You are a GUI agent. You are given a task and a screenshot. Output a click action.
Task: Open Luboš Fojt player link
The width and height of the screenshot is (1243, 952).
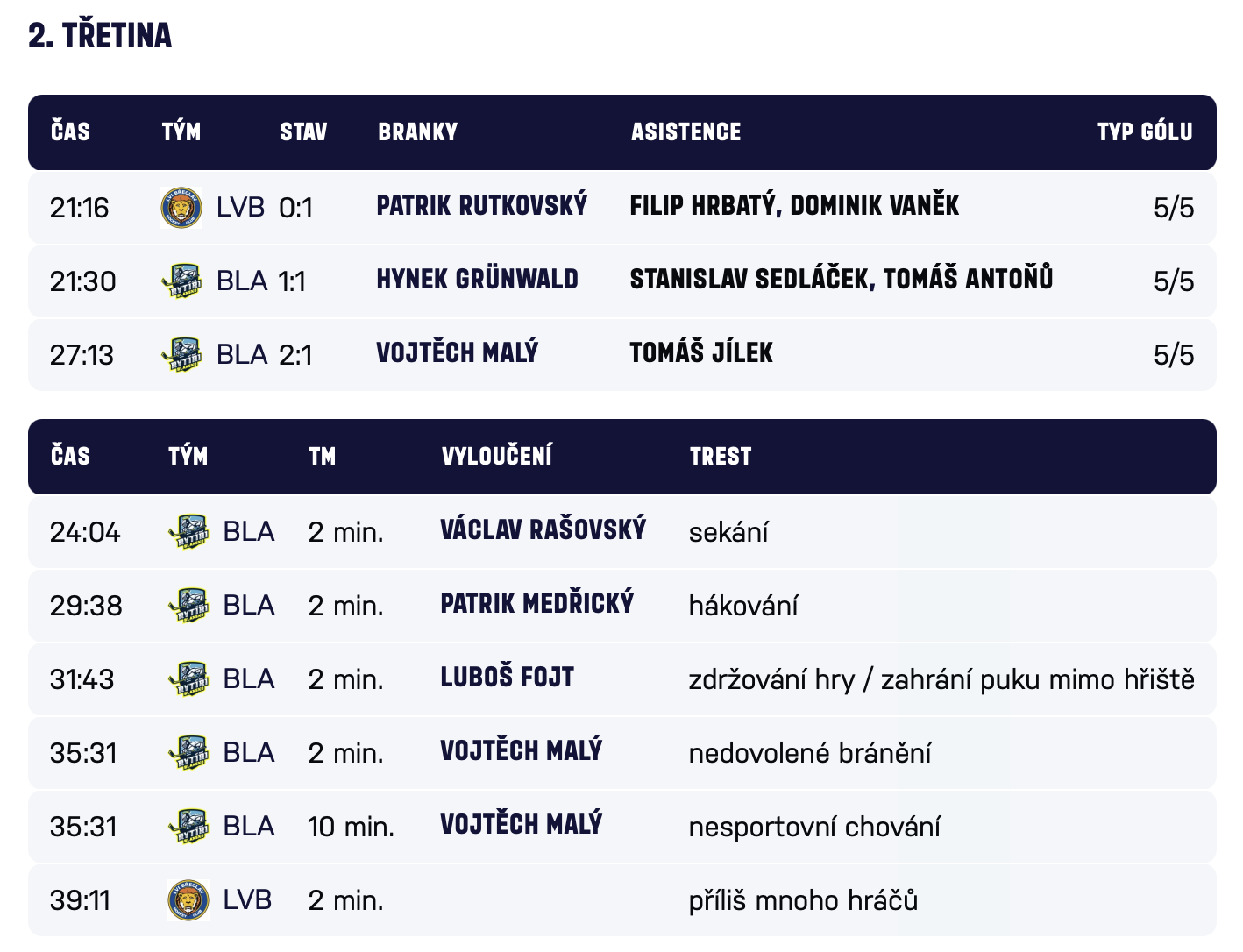click(x=507, y=678)
